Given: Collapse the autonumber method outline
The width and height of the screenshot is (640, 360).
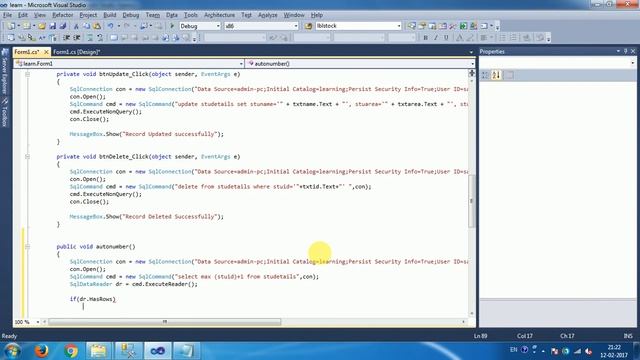Looking at the screenshot, I should coord(27,247).
